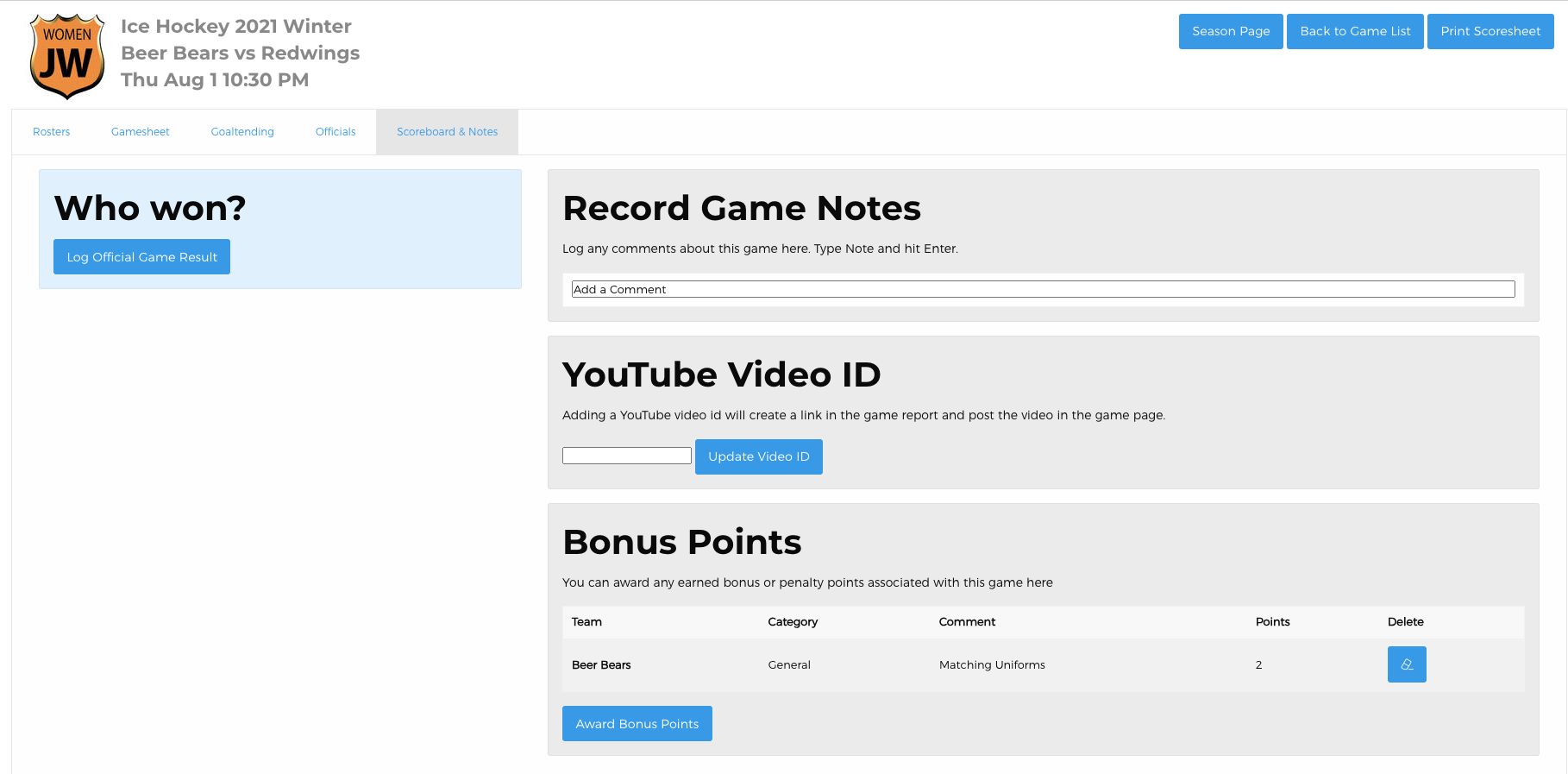Go Back to Game List
The height and width of the screenshot is (774, 1568).
click(1355, 31)
